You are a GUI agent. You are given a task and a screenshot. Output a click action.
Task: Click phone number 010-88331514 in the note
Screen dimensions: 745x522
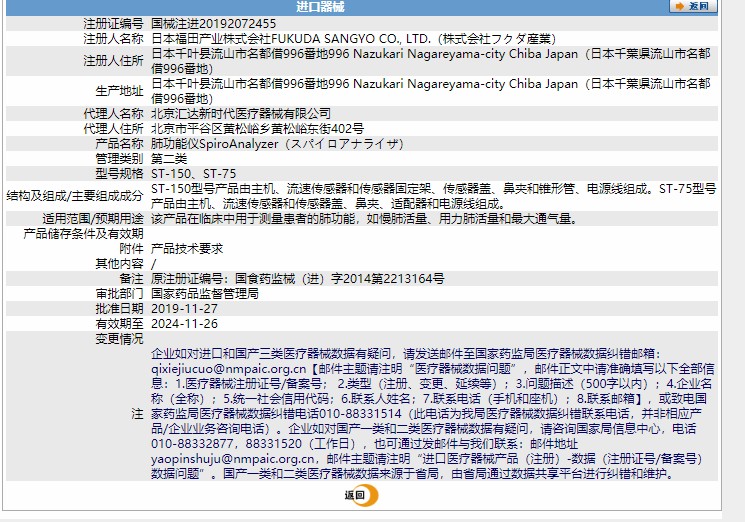(x=361, y=414)
